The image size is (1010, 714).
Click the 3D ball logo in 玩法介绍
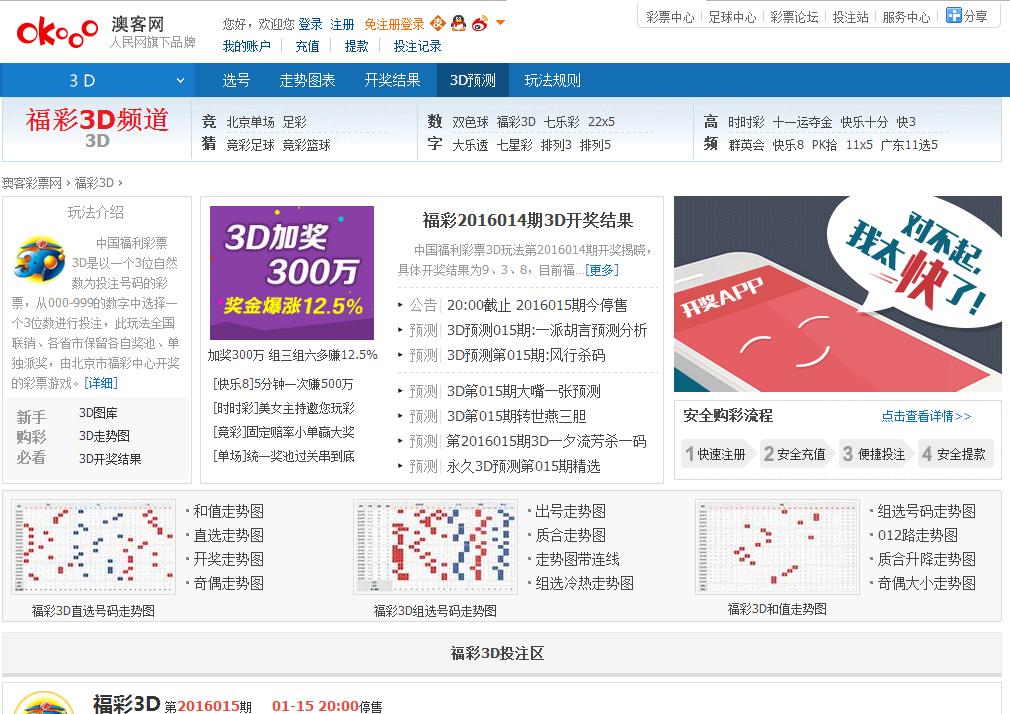40,260
